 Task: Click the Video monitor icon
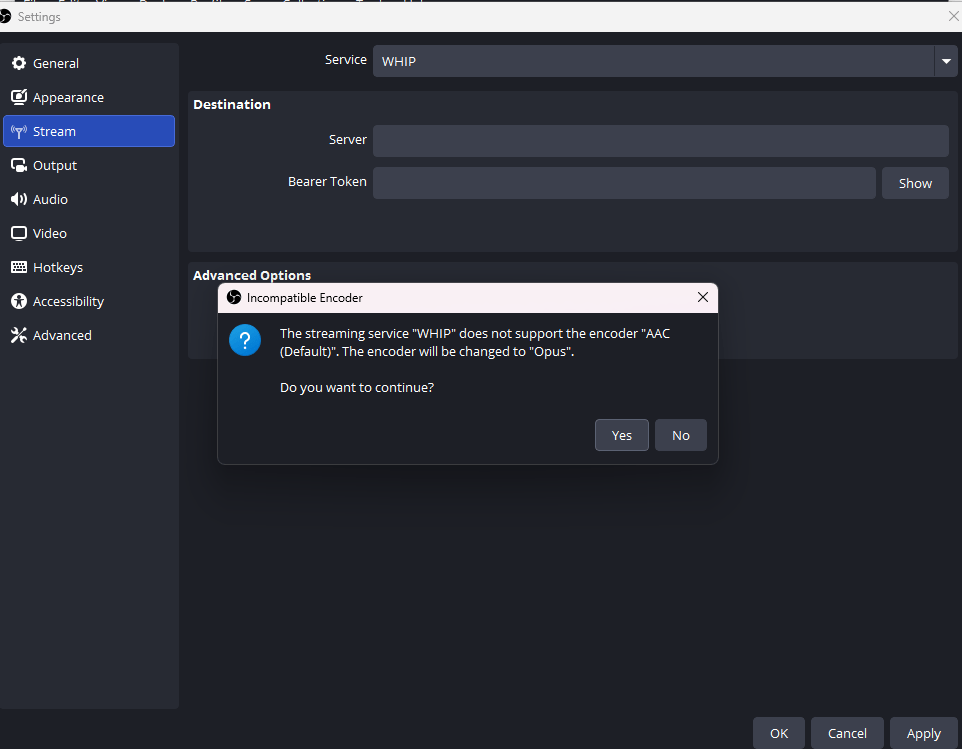[18, 233]
